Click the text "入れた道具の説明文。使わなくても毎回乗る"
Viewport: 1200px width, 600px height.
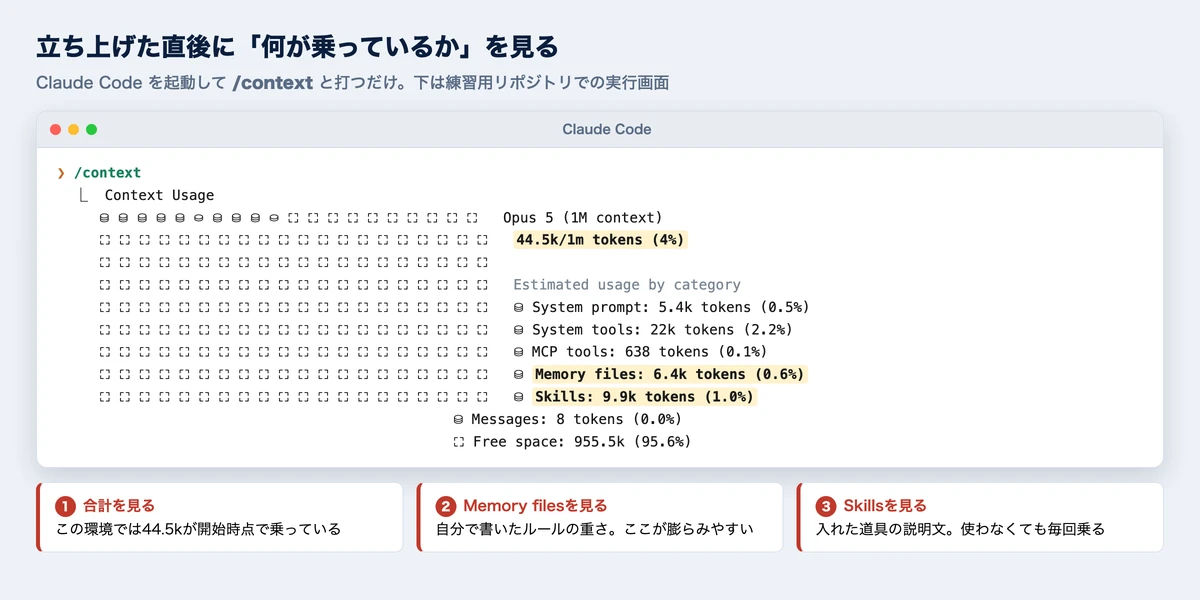click(960, 529)
